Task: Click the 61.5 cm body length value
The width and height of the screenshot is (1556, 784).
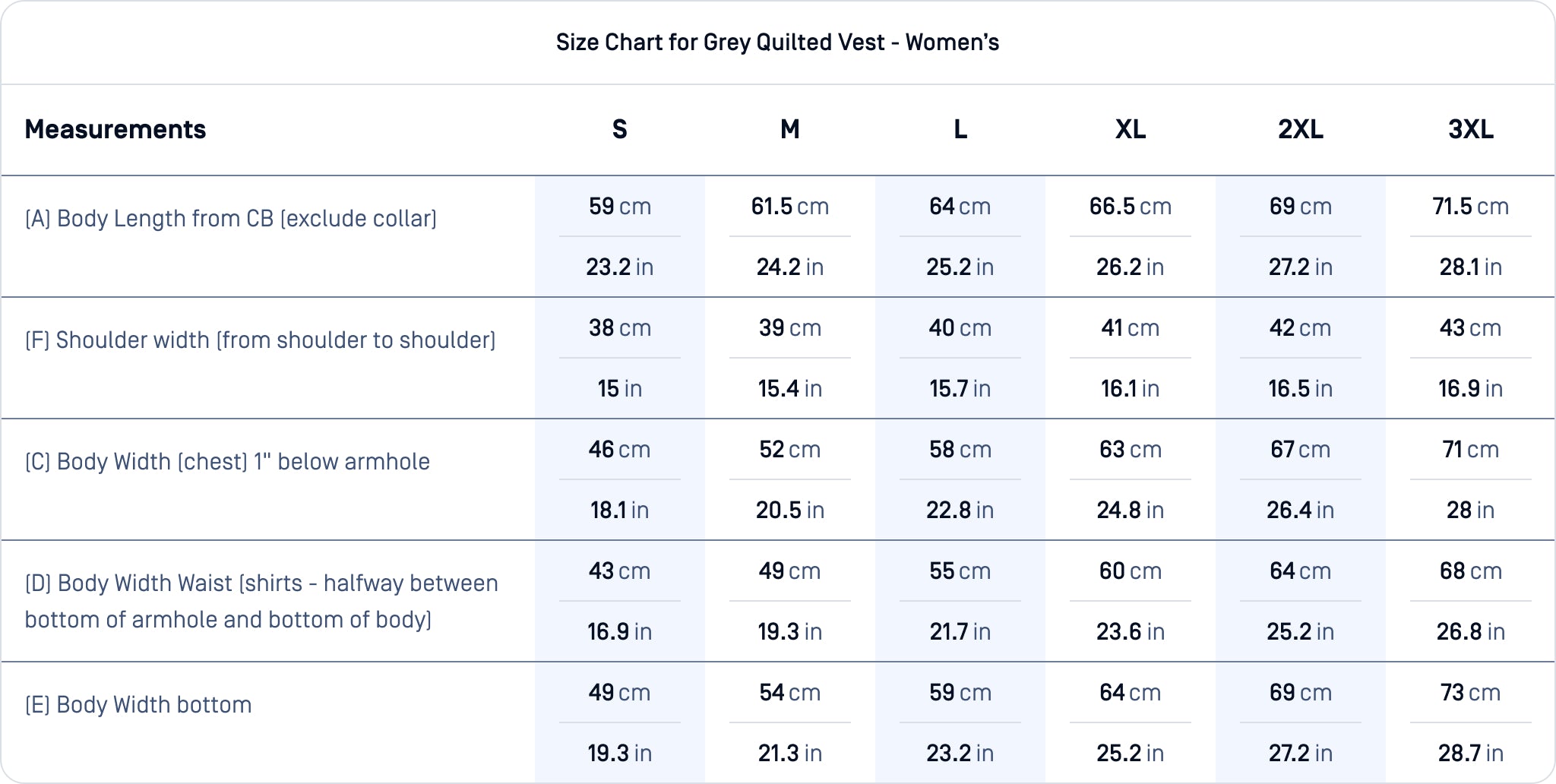Action: click(790, 207)
